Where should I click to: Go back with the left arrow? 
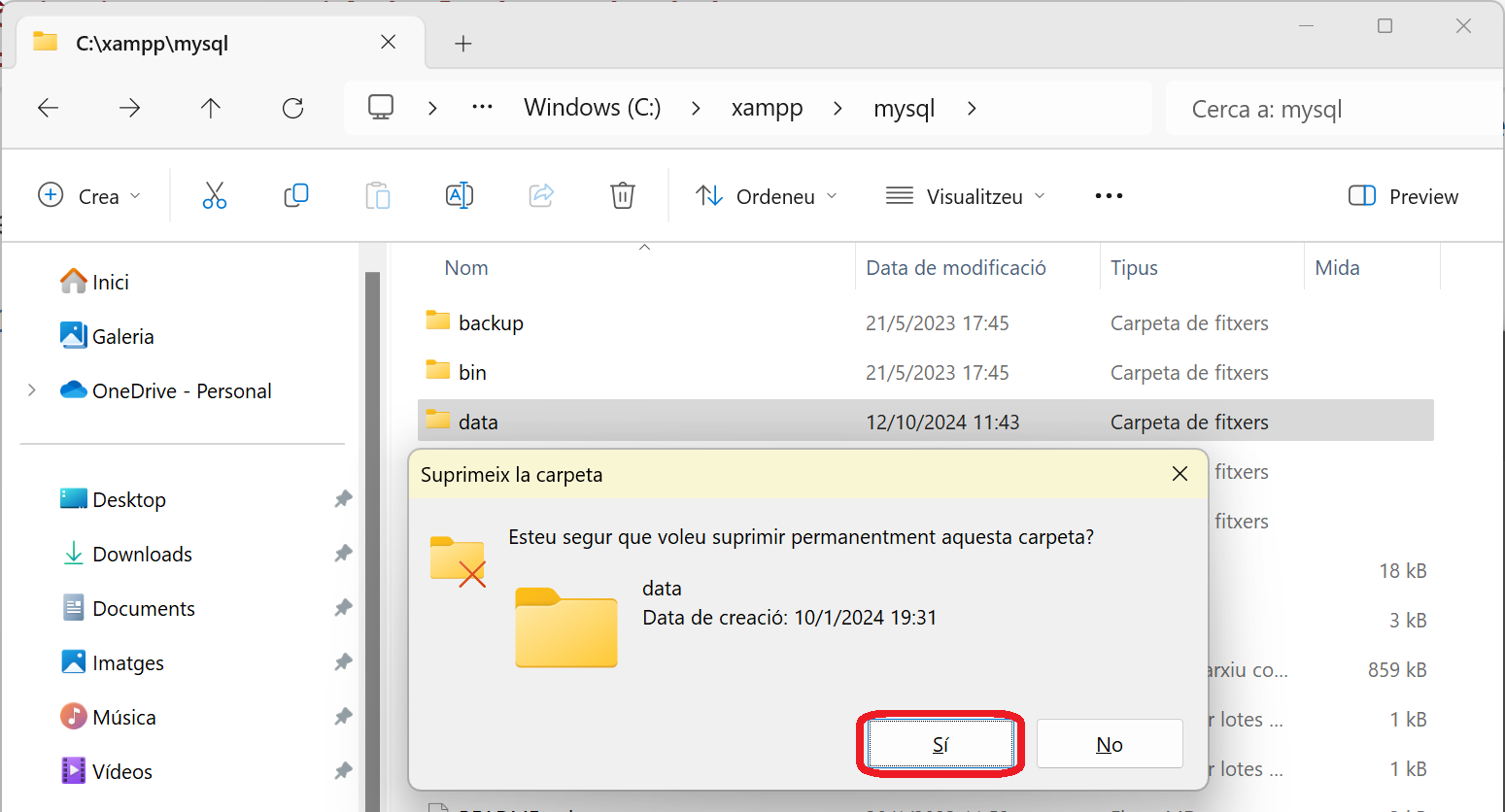pyautogui.click(x=48, y=108)
